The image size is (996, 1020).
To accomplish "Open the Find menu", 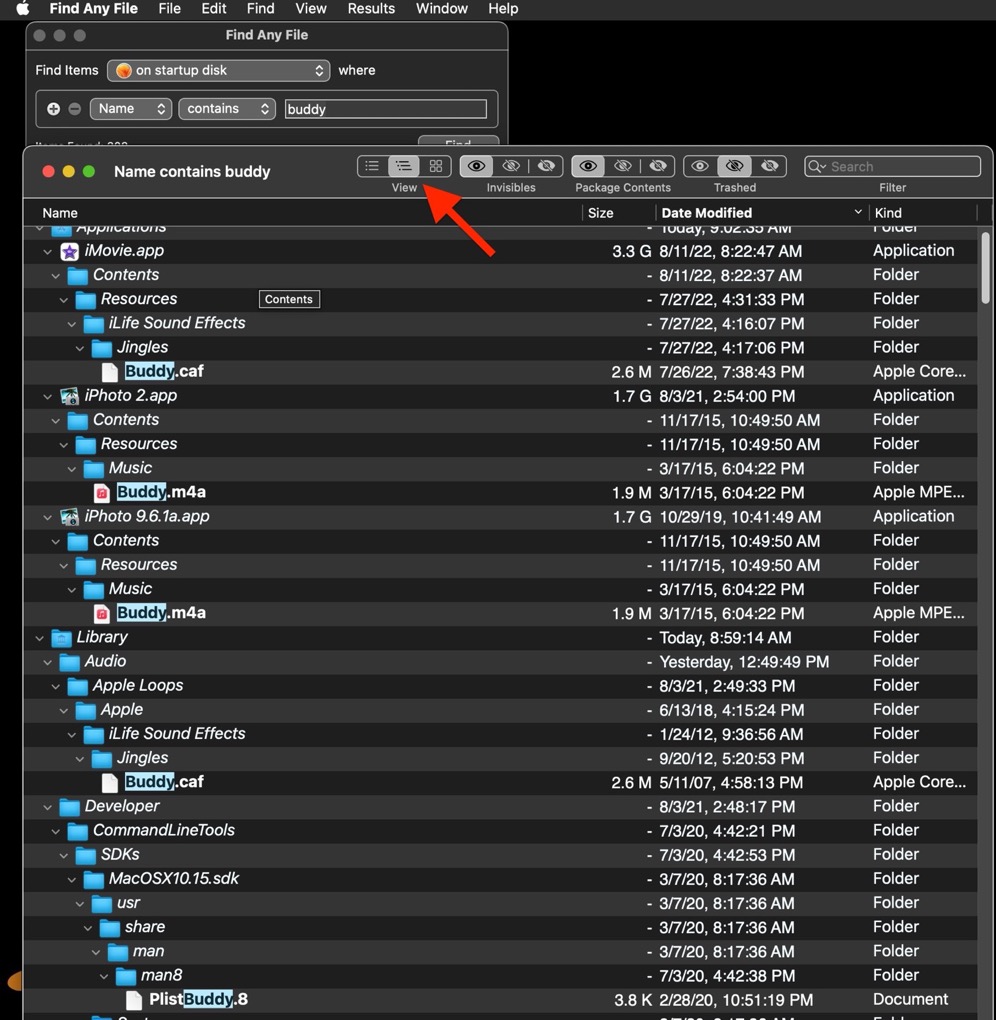I will point(260,8).
